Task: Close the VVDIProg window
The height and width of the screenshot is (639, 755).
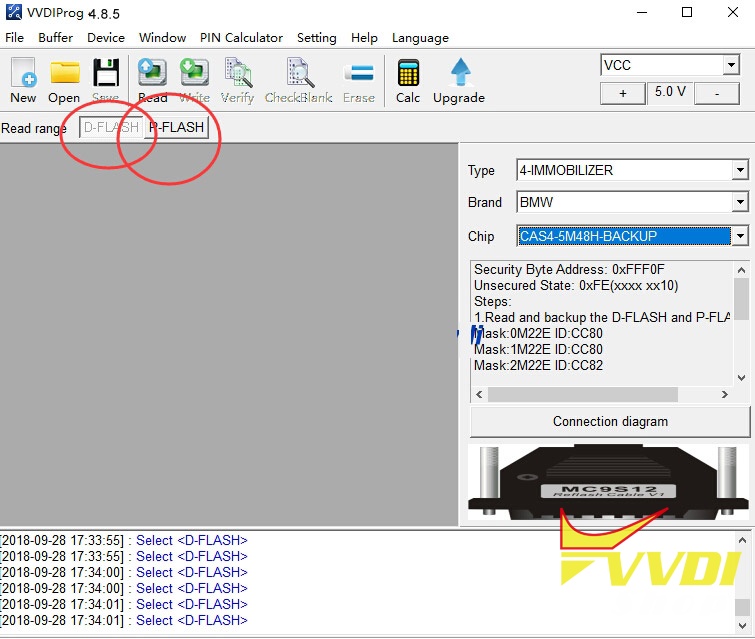Action: (732, 12)
